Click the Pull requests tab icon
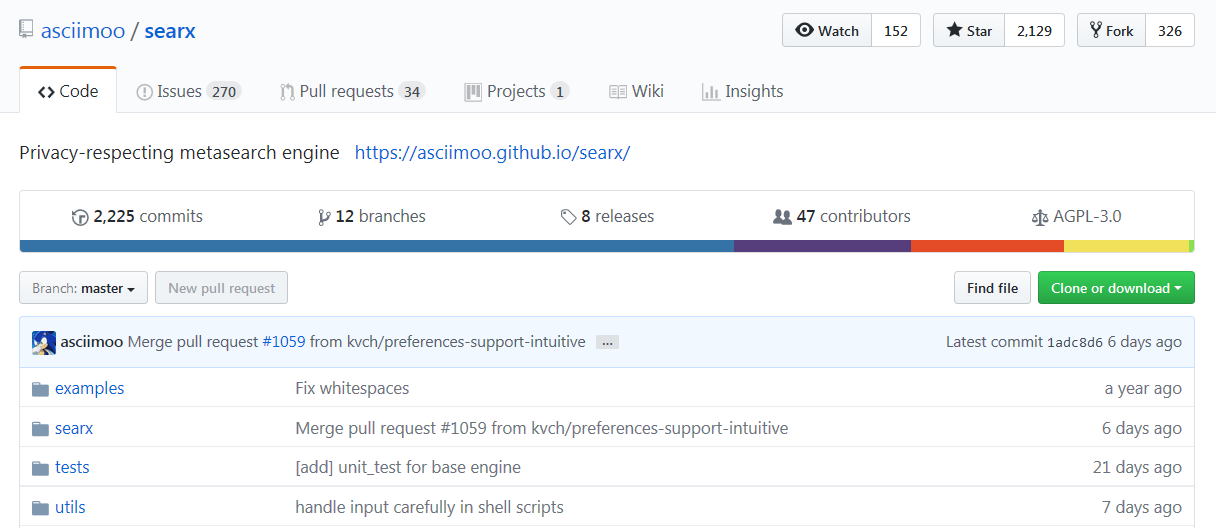Image resolution: width=1216 pixels, height=528 pixels. [x=287, y=92]
